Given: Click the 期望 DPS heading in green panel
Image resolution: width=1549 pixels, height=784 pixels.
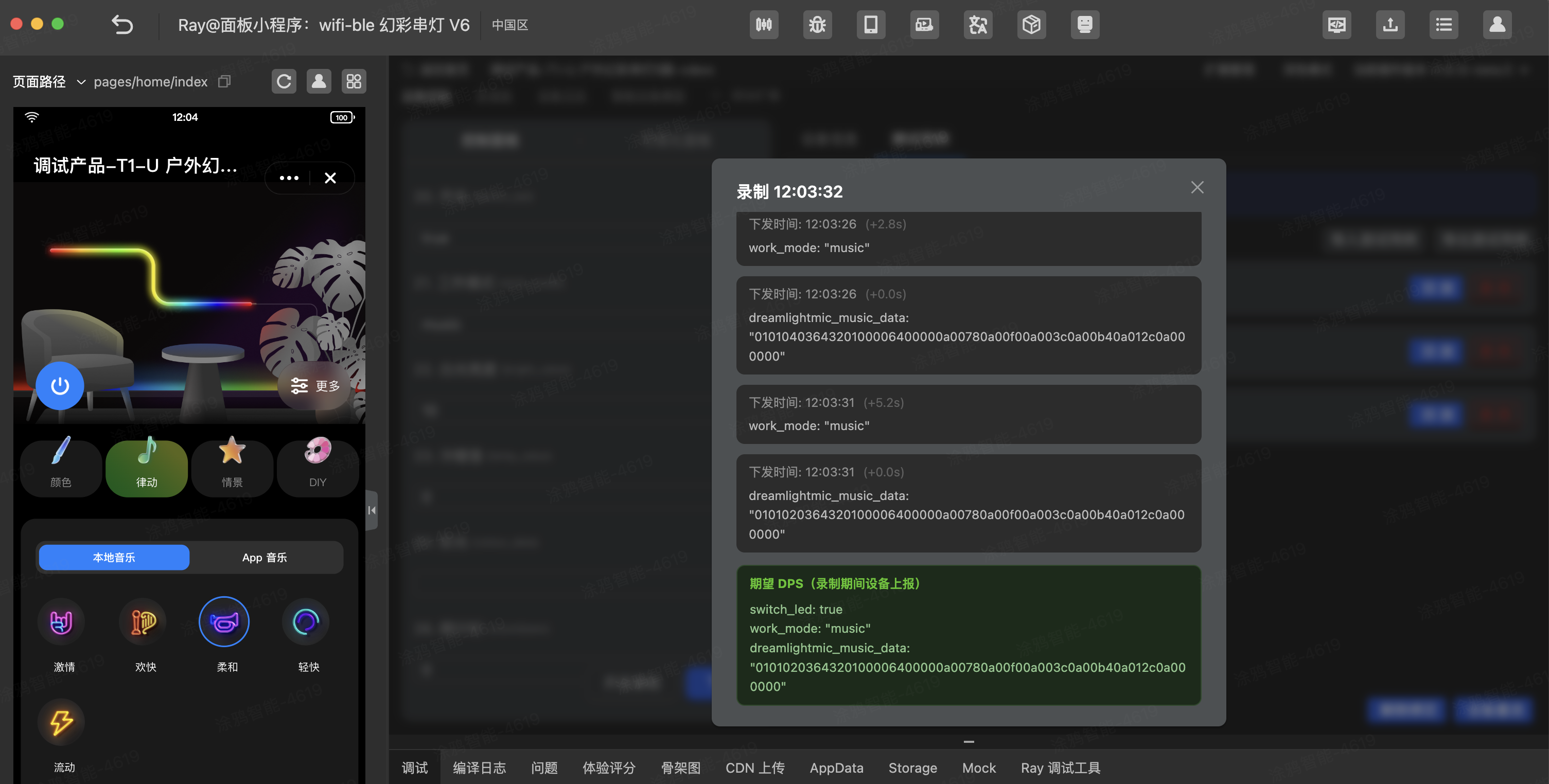Looking at the screenshot, I should coord(835,583).
